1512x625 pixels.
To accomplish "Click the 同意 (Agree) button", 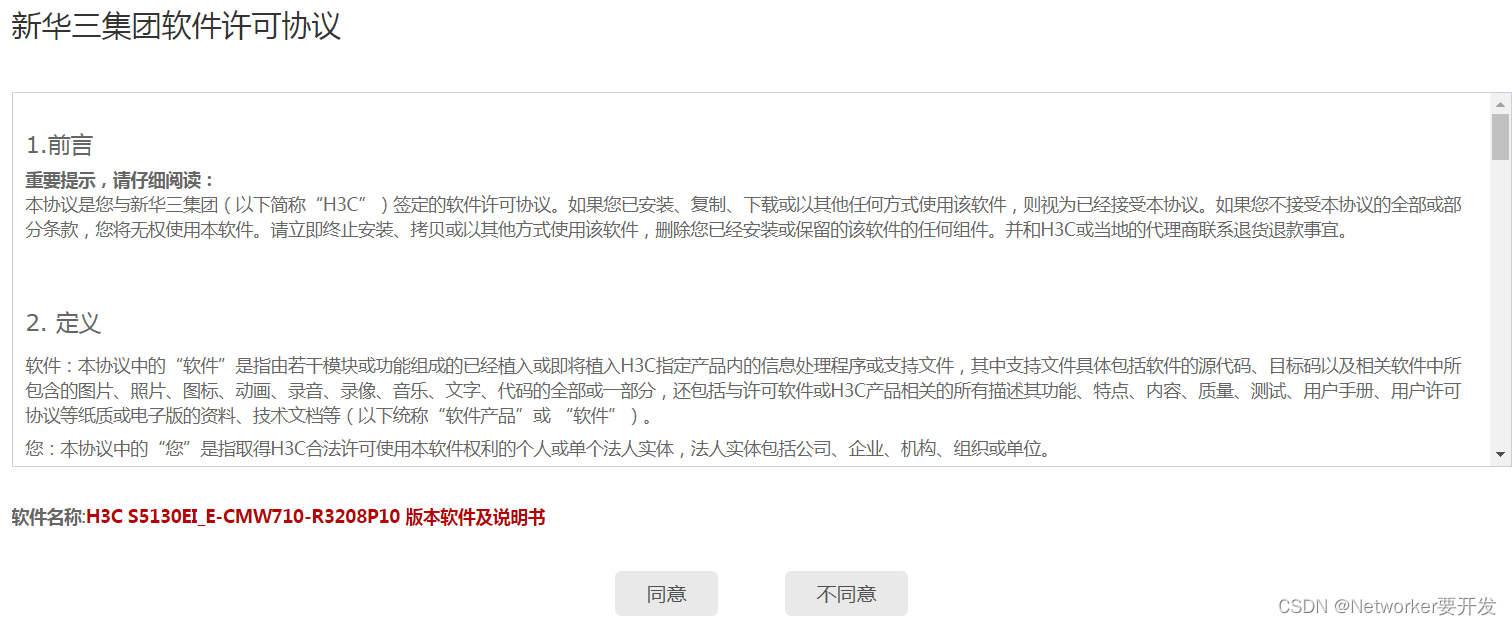I will pos(666,594).
